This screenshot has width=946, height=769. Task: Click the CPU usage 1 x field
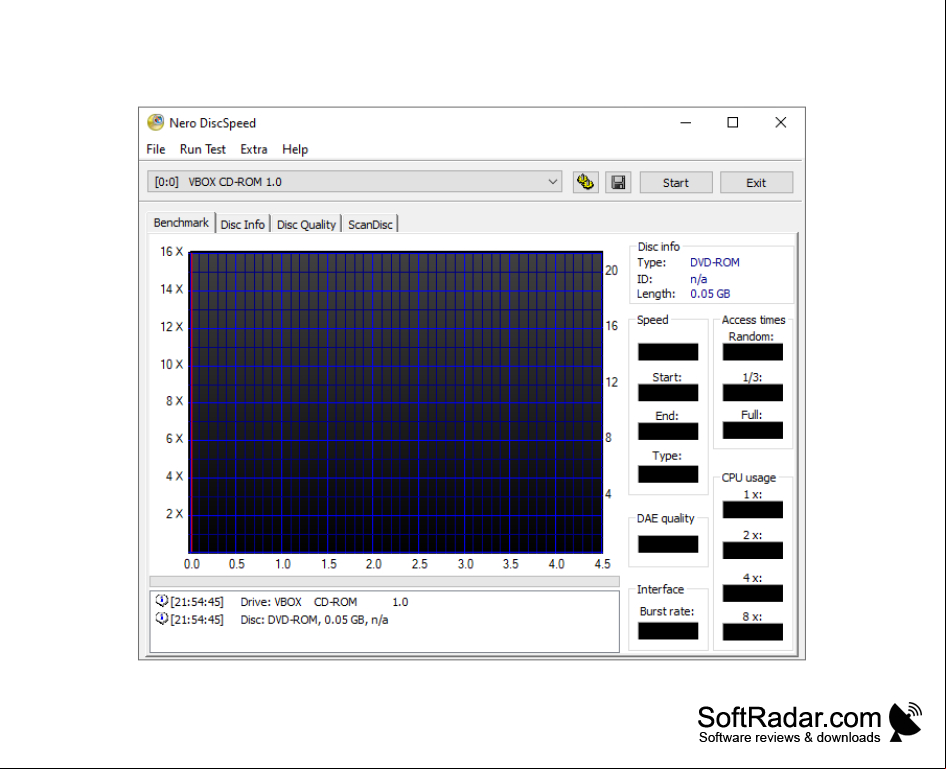point(753,510)
